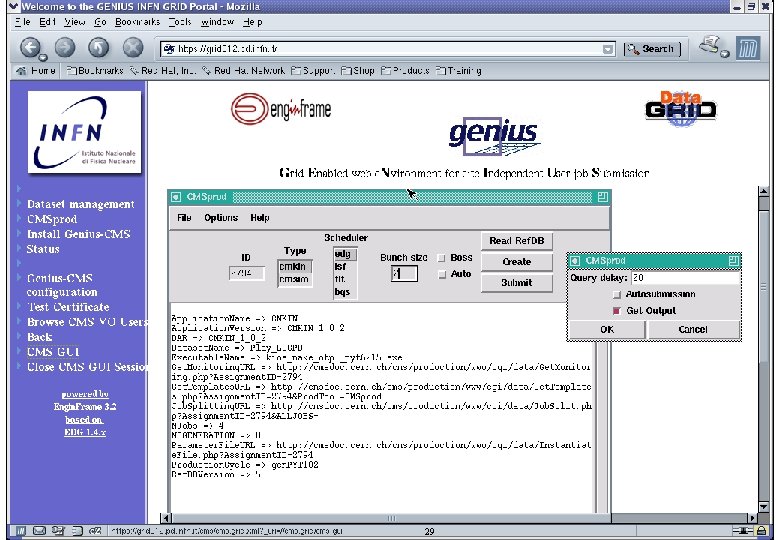
Task: Click the security lock icon in the status bar
Action: point(761,531)
